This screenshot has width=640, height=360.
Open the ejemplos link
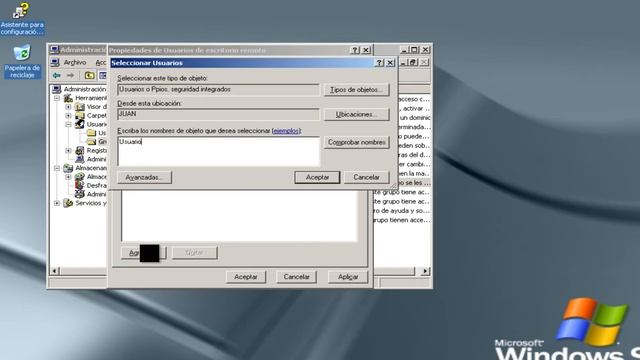coord(286,131)
